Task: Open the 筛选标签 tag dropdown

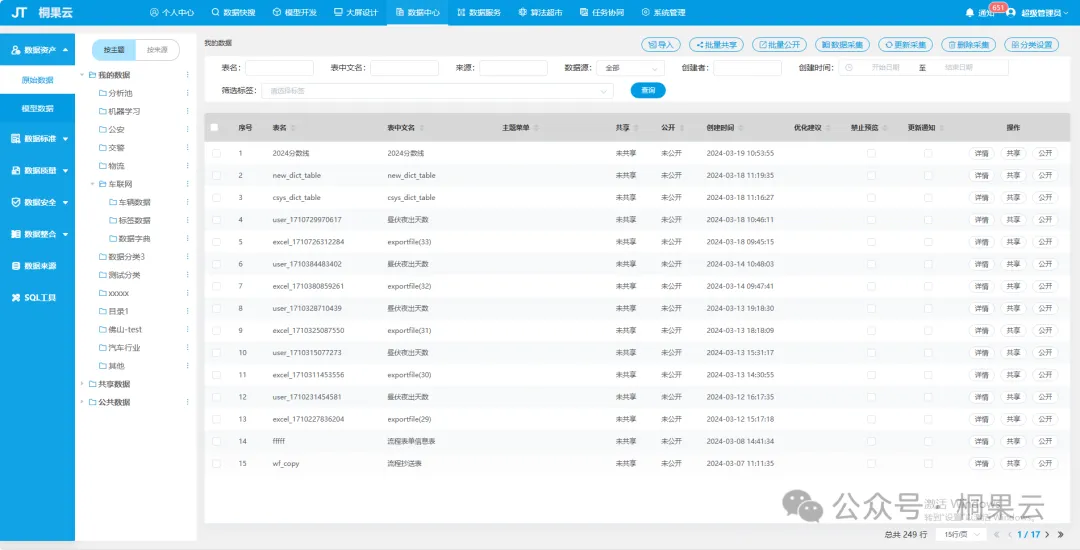Action: [x=437, y=90]
